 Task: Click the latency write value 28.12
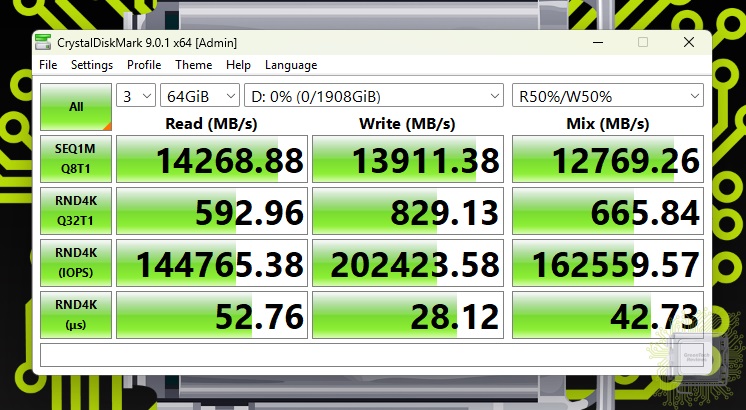click(x=408, y=315)
